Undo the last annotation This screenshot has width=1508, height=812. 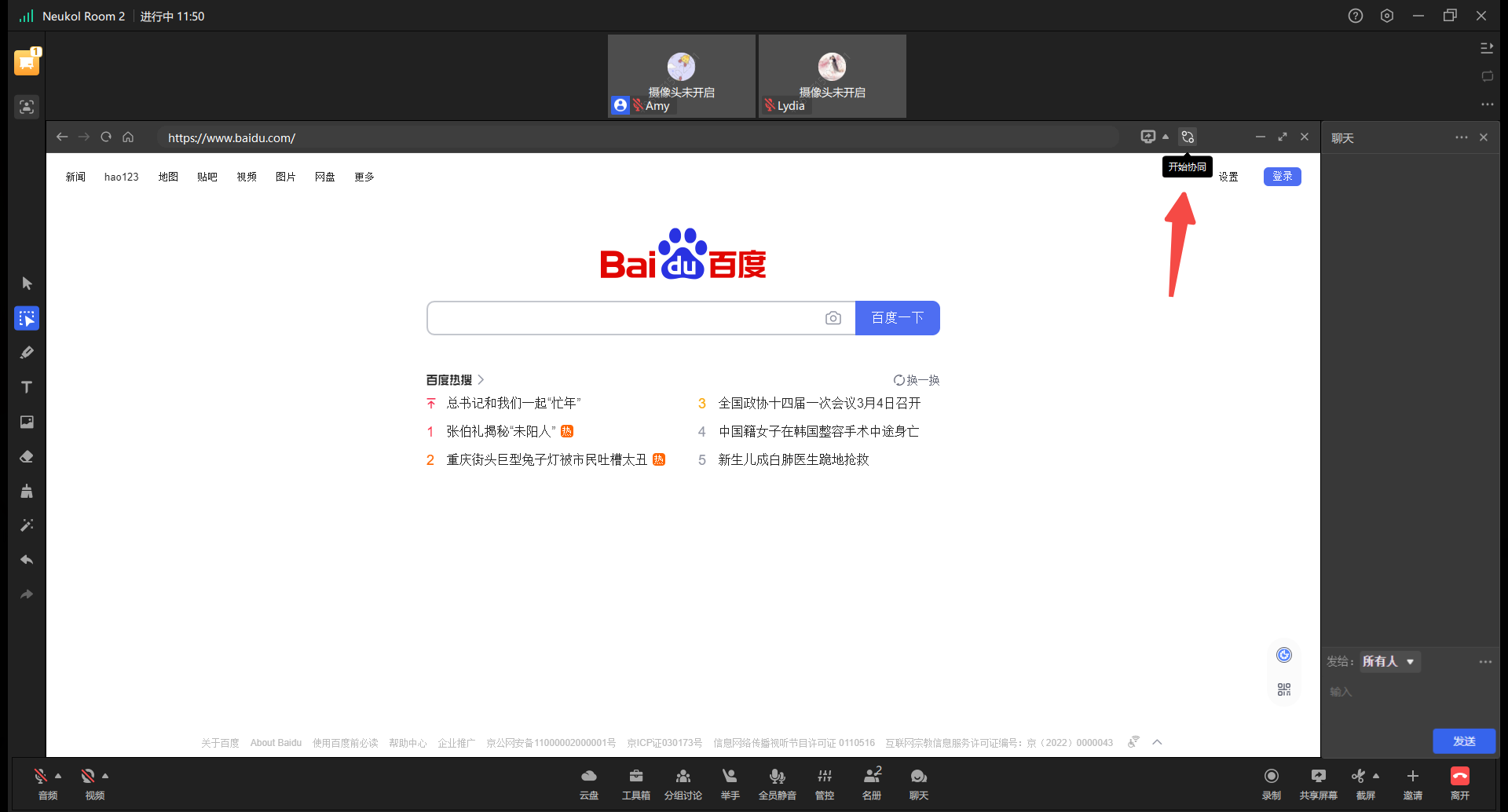point(27,560)
